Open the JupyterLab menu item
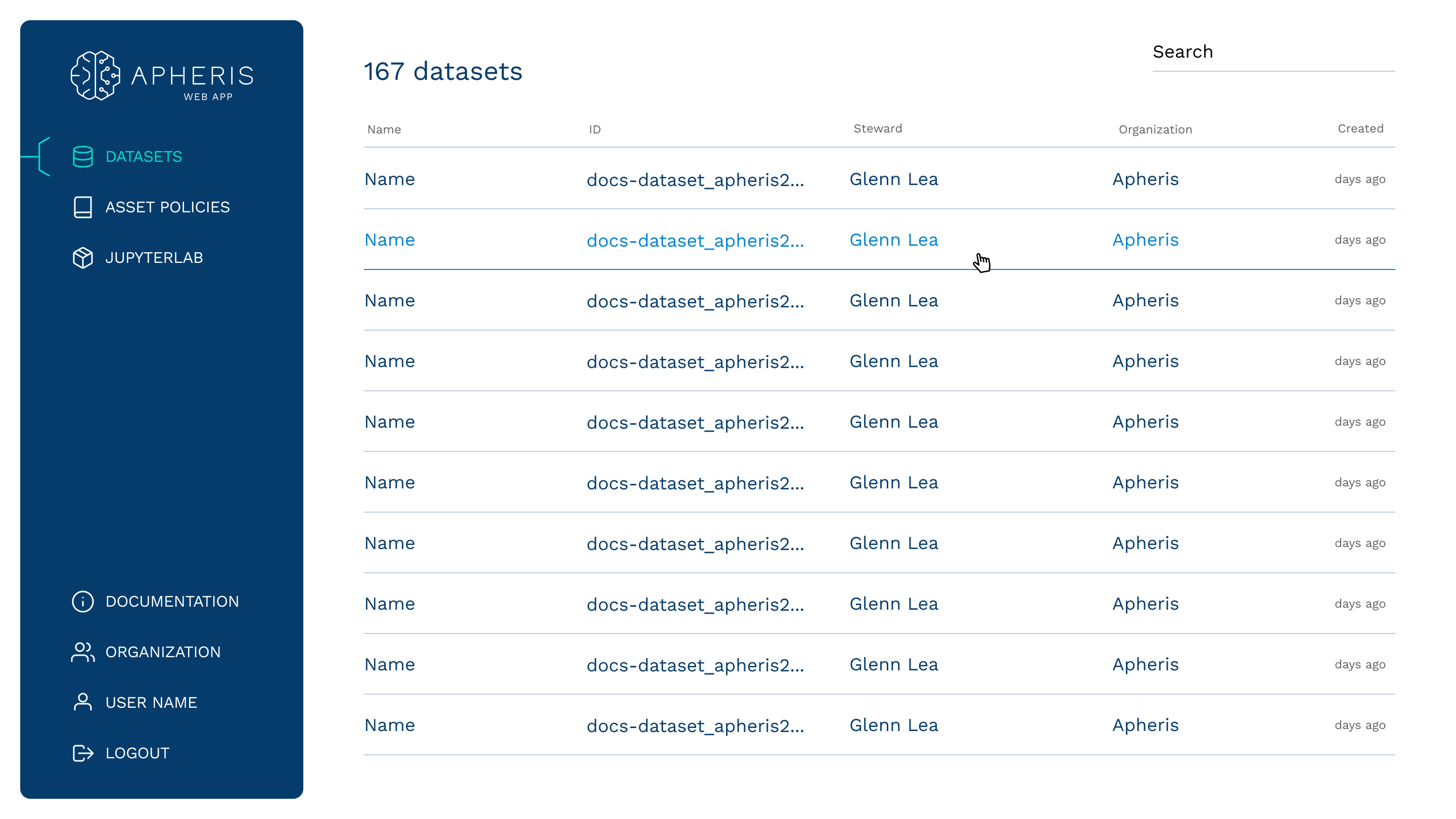1456x819 pixels. click(154, 258)
